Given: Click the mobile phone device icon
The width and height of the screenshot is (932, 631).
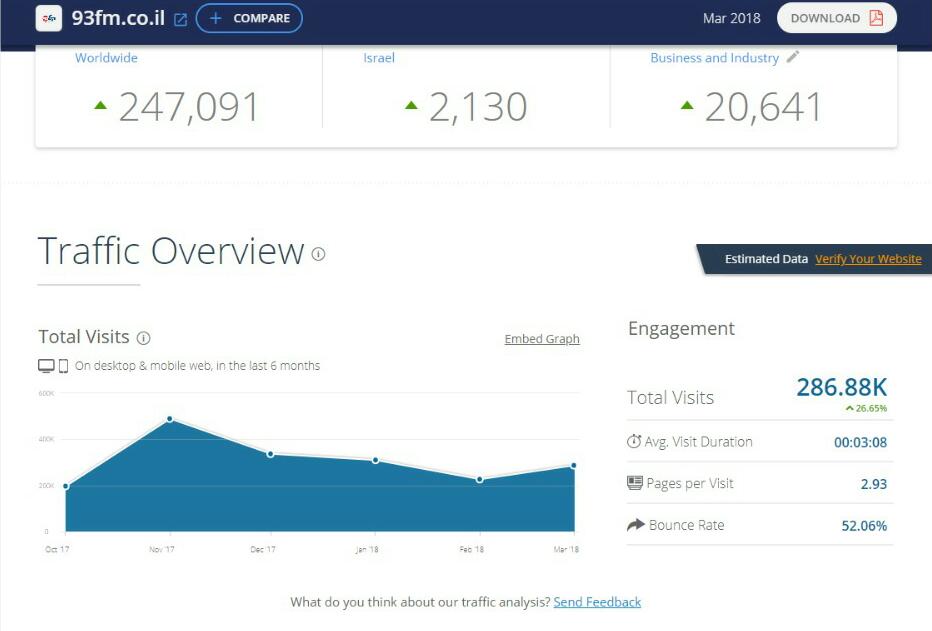Looking at the screenshot, I should click(x=63, y=366).
